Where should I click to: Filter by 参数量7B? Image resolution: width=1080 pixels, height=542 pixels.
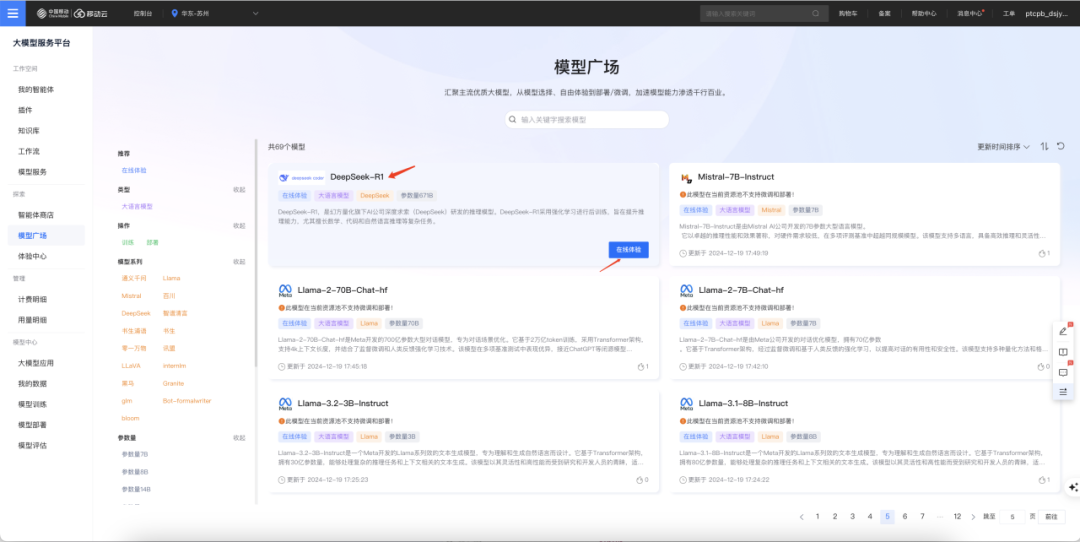click(x=135, y=455)
